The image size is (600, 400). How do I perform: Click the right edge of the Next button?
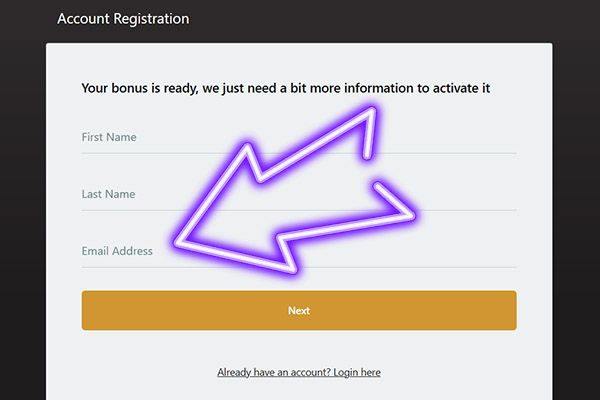tap(512, 310)
